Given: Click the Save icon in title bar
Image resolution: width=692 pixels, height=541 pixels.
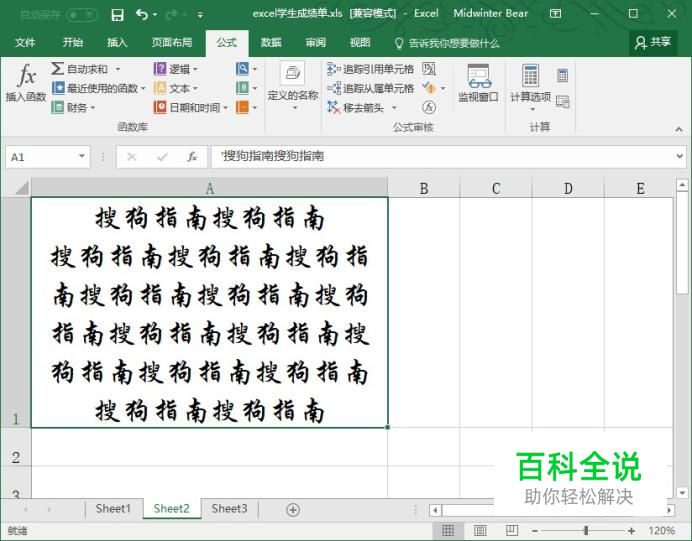Looking at the screenshot, I should [117, 15].
